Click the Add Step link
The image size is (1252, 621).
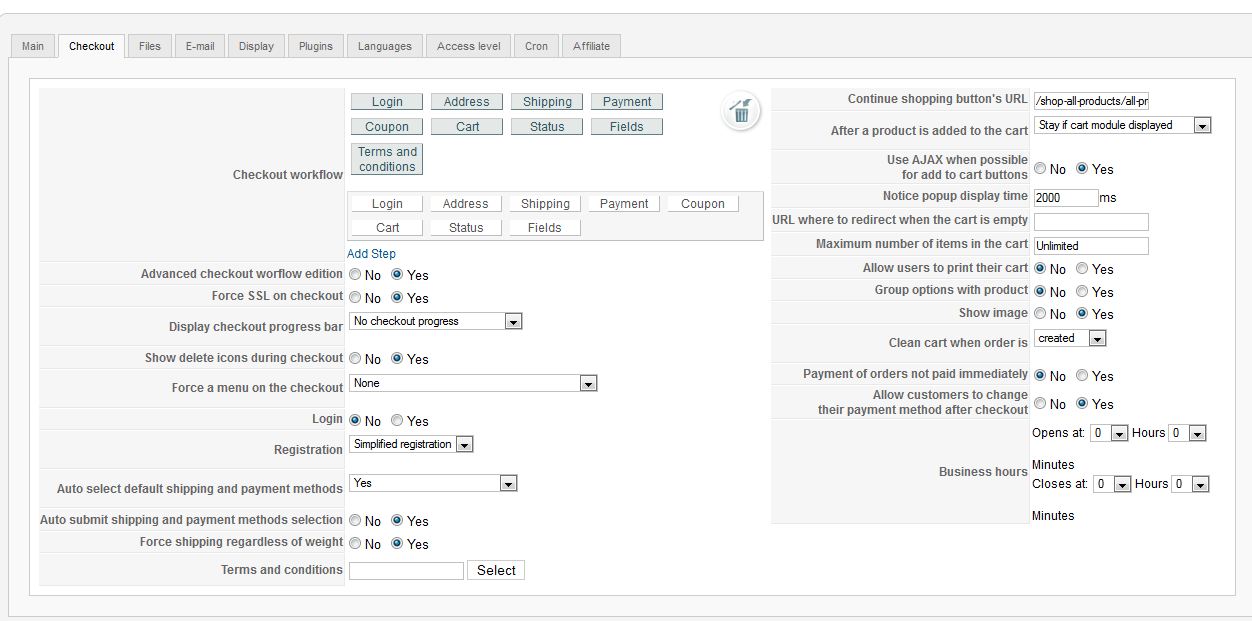(371, 254)
